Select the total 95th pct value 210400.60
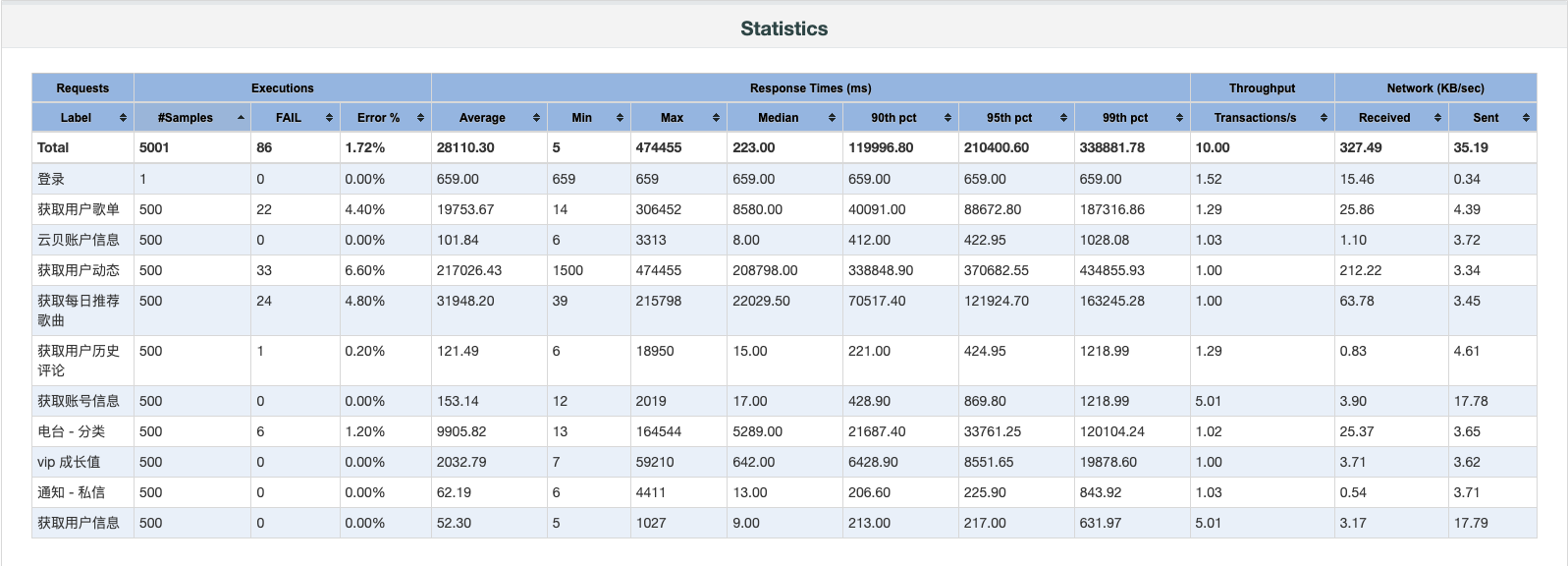Image resolution: width=1568 pixels, height=566 pixels. point(997,147)
